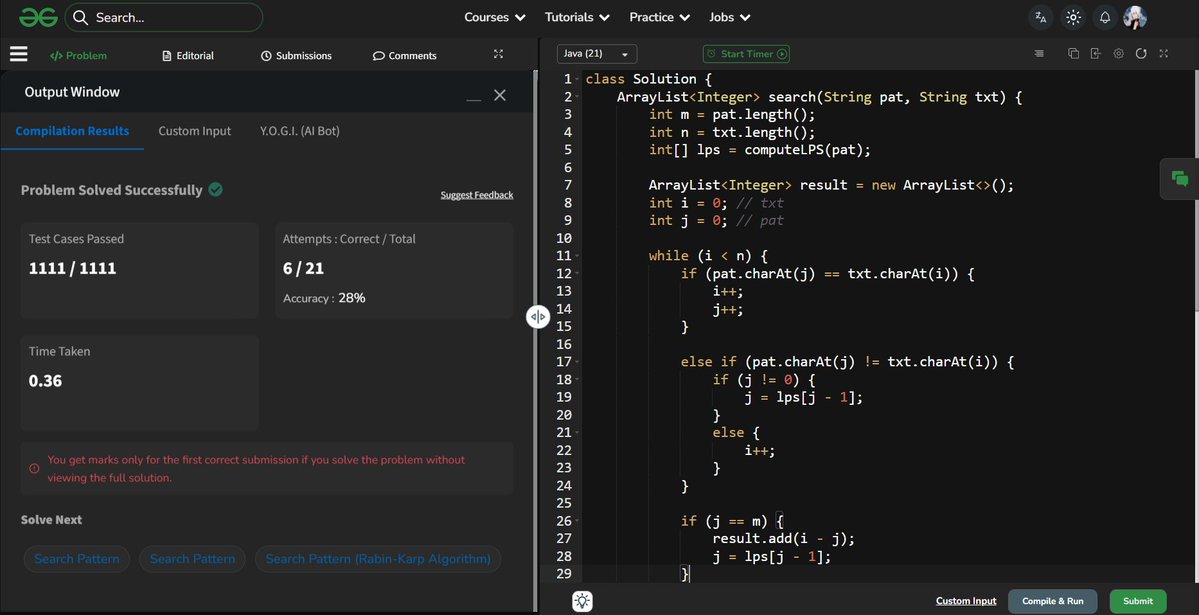Image resolution: width=1199 pixels, height=615 pixels.
Task: Click the editor exit-arrow icon
Action: click(x=1096, y=54)
